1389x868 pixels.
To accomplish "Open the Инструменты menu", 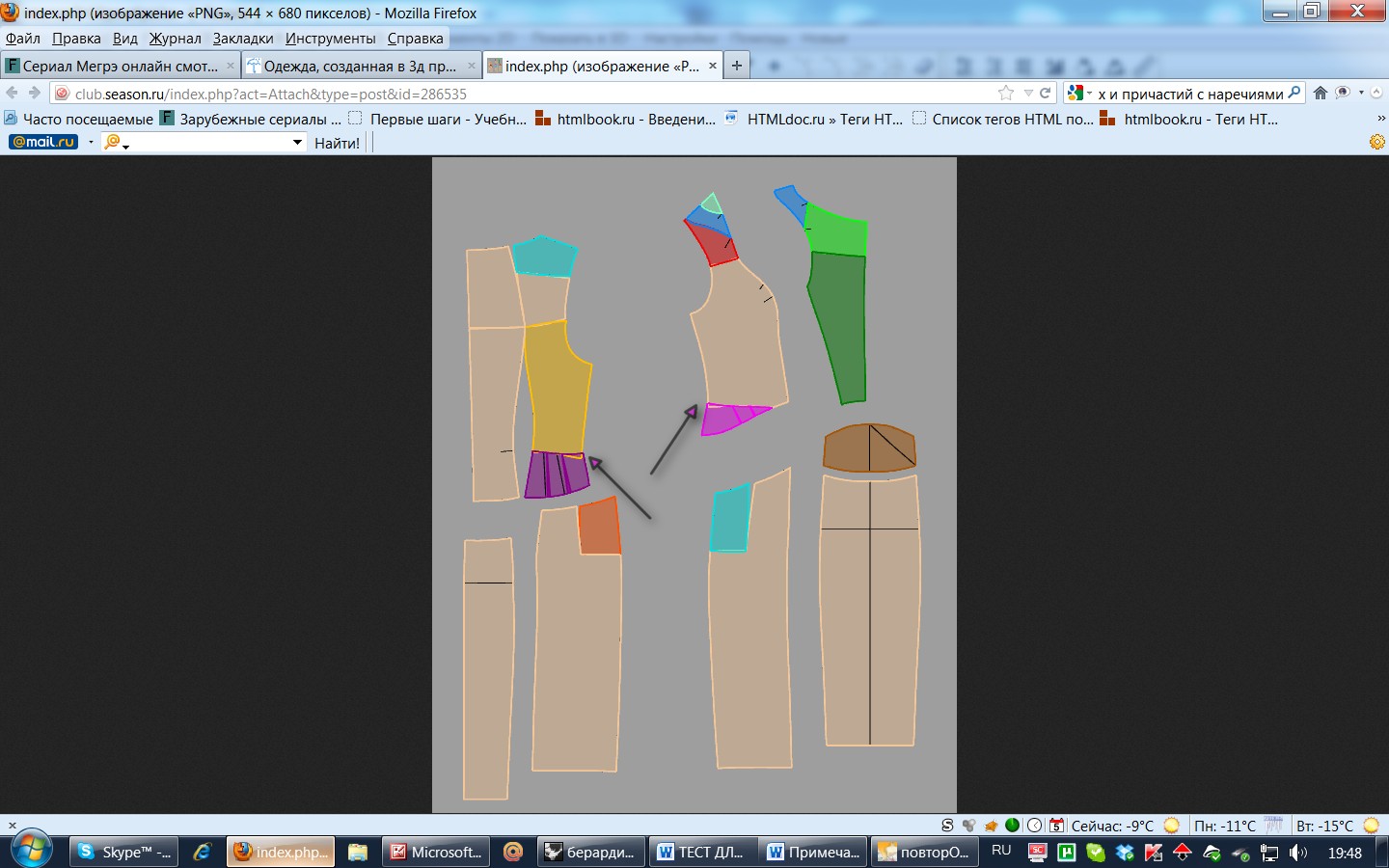I will click(x=330, y=39).
